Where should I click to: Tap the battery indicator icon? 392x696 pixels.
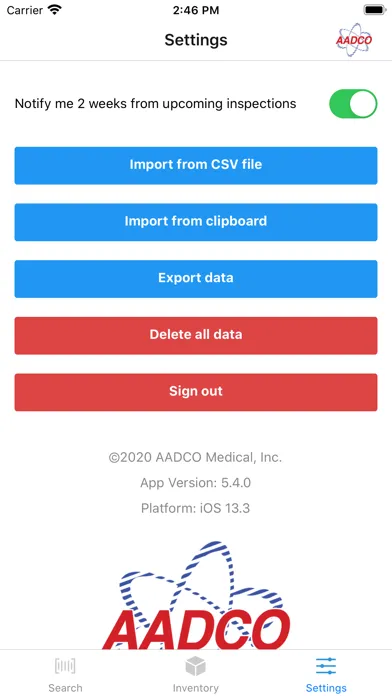click(x=375, y=10)
